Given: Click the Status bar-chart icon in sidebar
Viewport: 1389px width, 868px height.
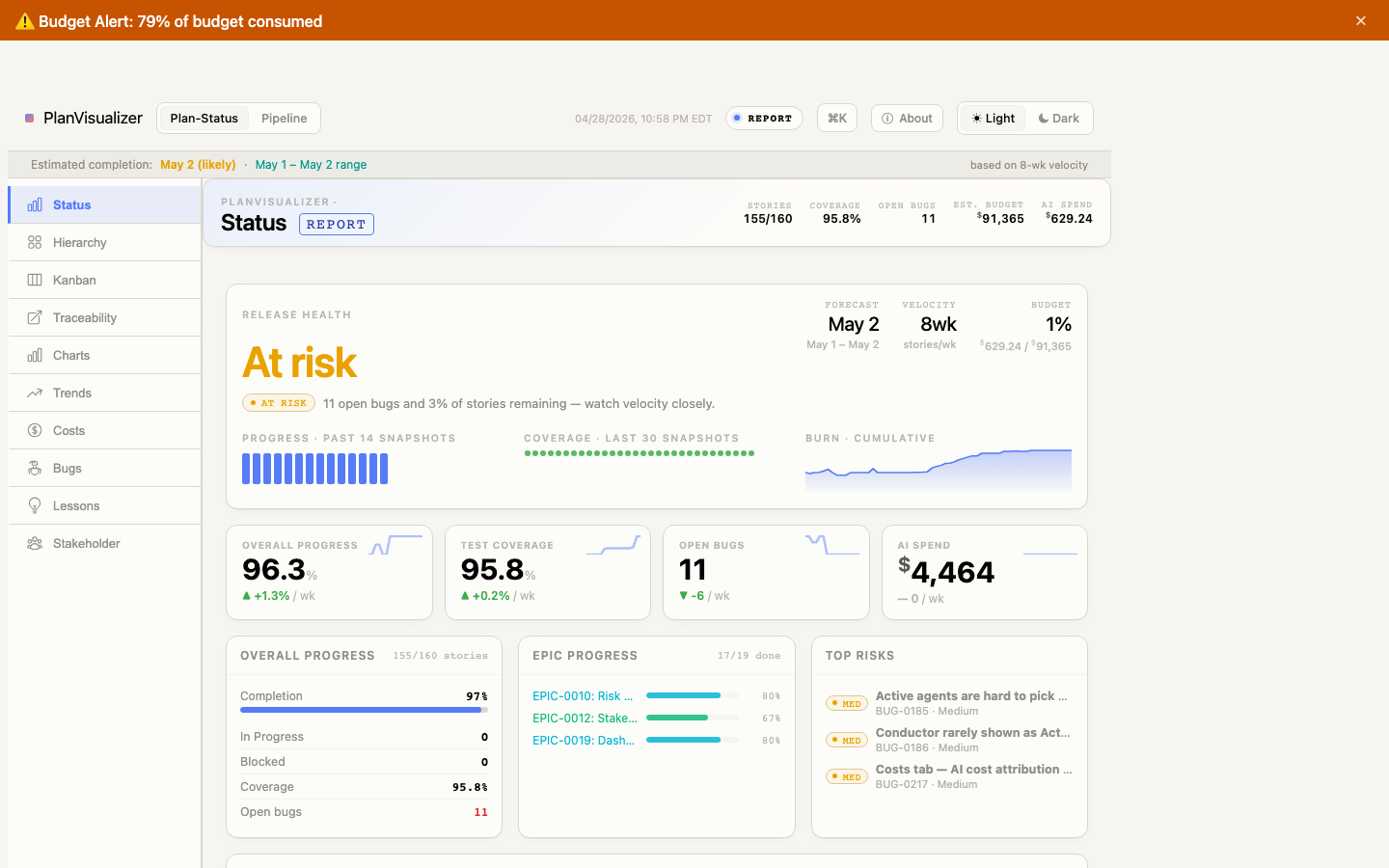Looking at the screenshot, I should click(x=35, y=204).
